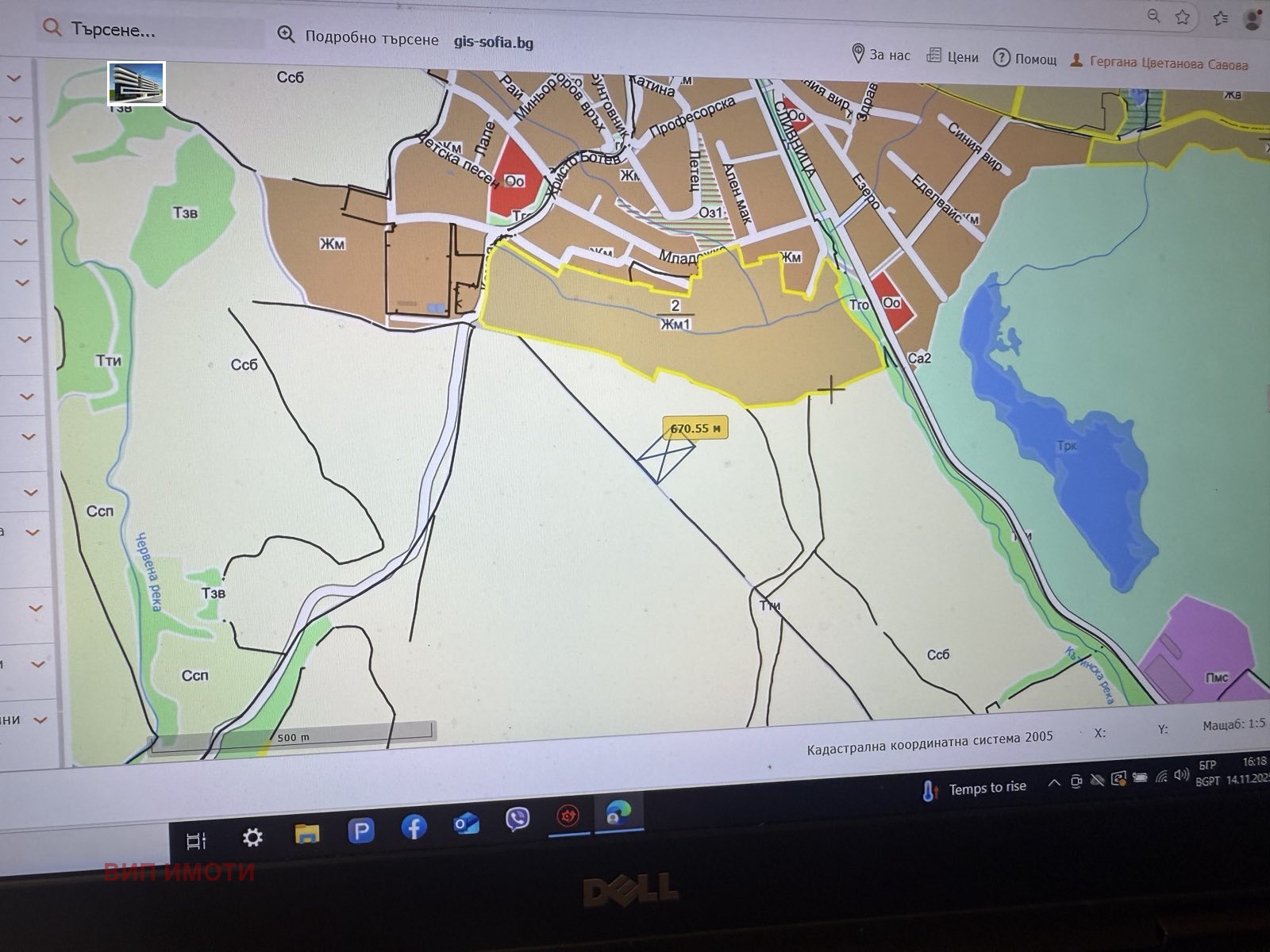Open browser favorites list icon
The width and height of the screenshot is (1270, 952).
(x=1220, y=18)
